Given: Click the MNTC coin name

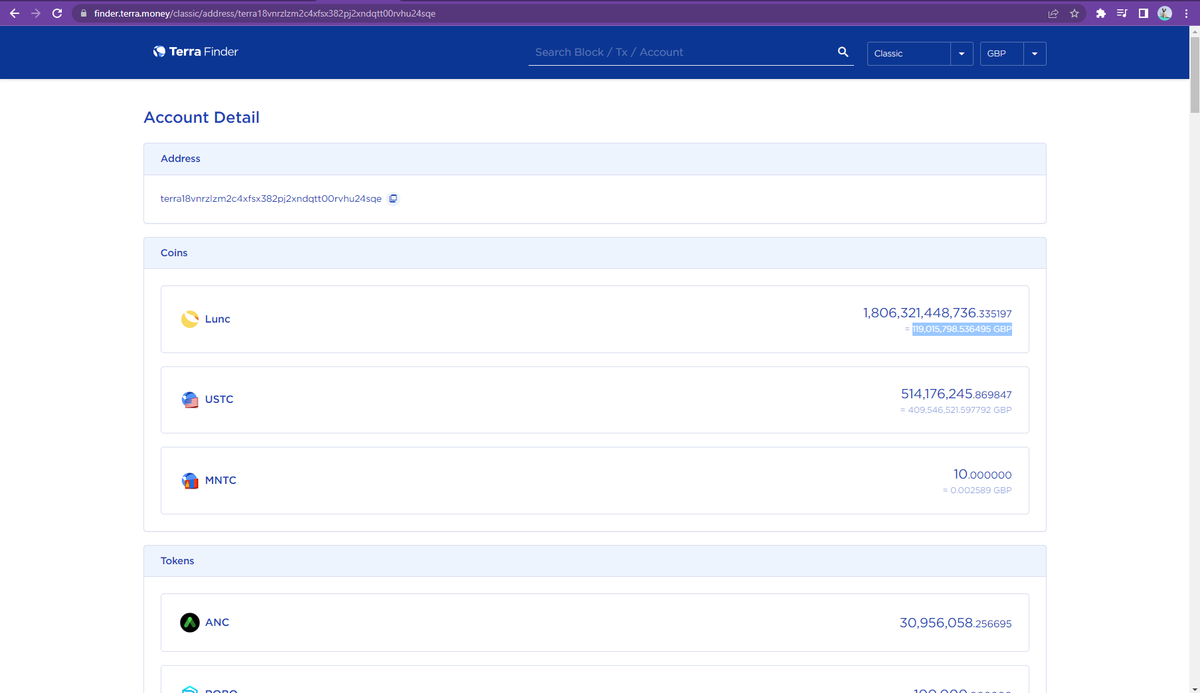Looking at the screenshot, I should (220, 480).
